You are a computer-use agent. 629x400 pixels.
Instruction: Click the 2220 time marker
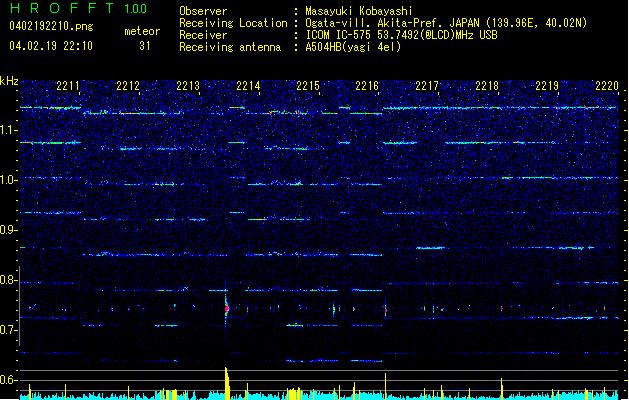coord(607,85)
